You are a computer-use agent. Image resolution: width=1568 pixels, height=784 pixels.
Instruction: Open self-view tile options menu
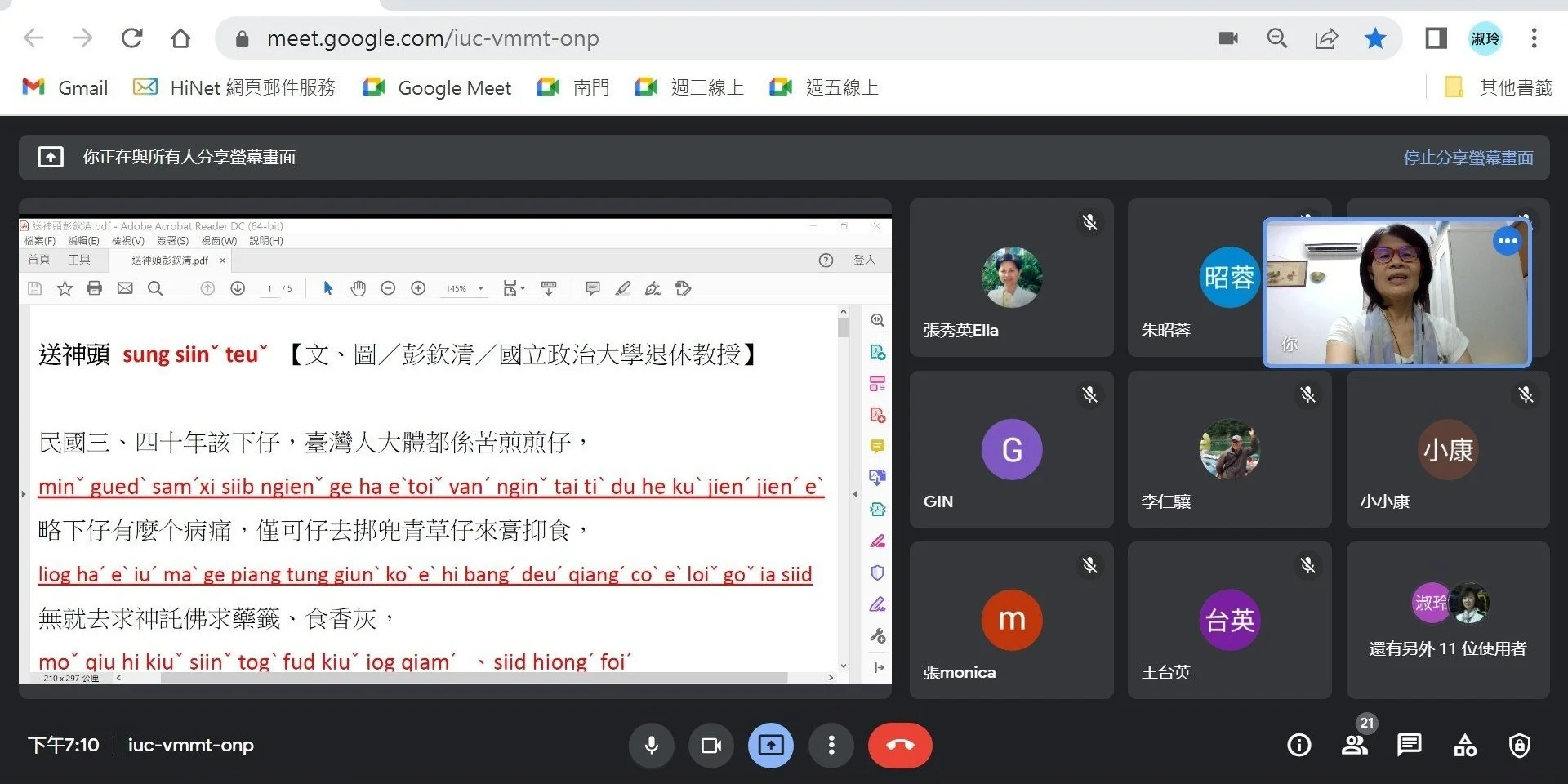tap(1508, 241)
